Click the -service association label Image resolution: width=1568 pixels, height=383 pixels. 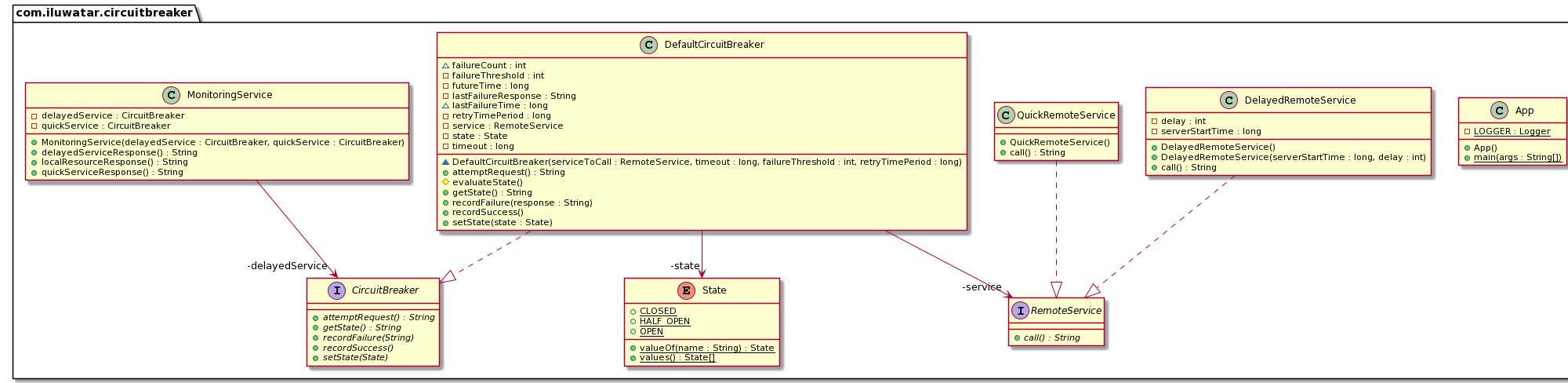click(982, 287)
